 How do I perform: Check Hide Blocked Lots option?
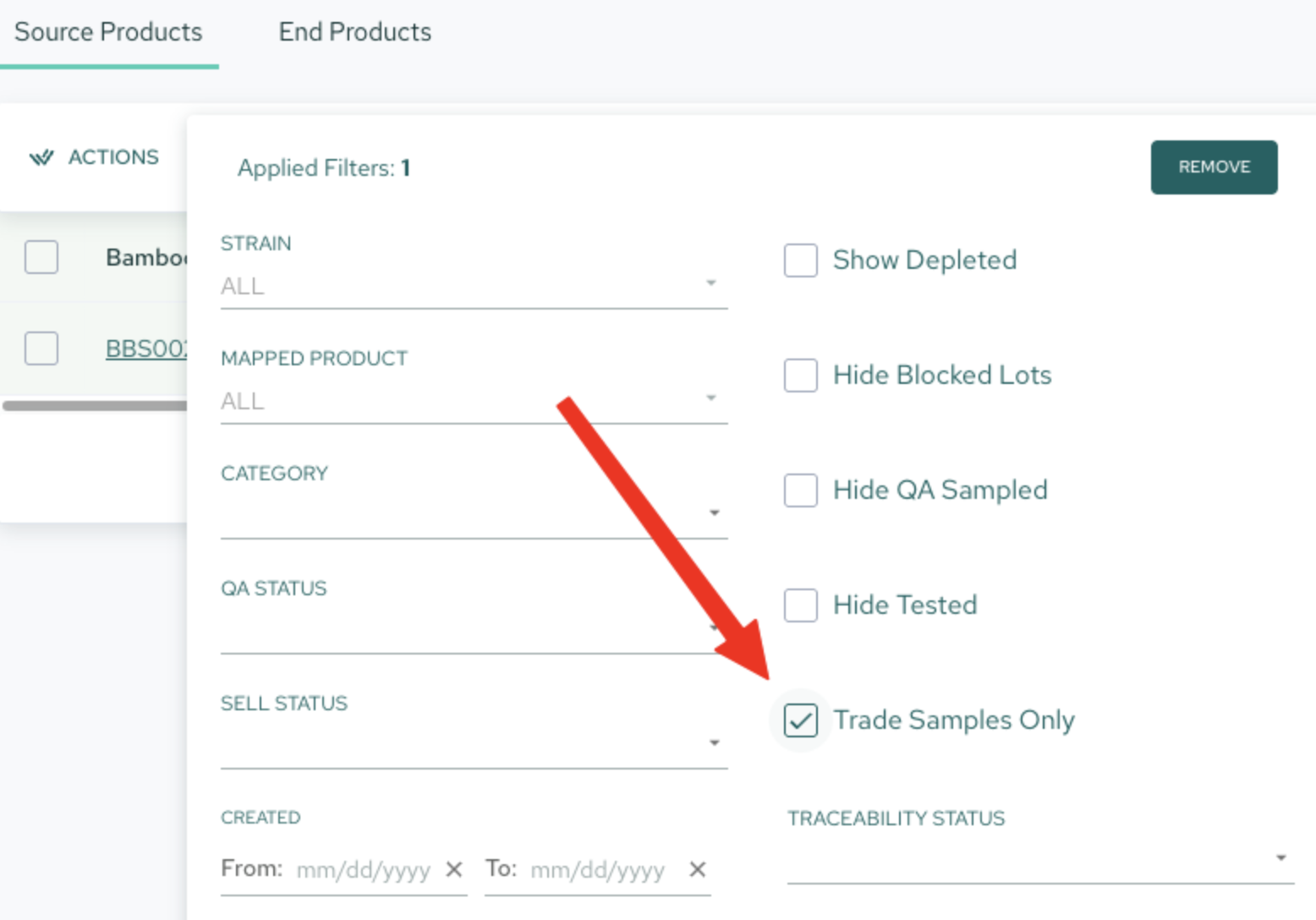click(x=800, y=375)
